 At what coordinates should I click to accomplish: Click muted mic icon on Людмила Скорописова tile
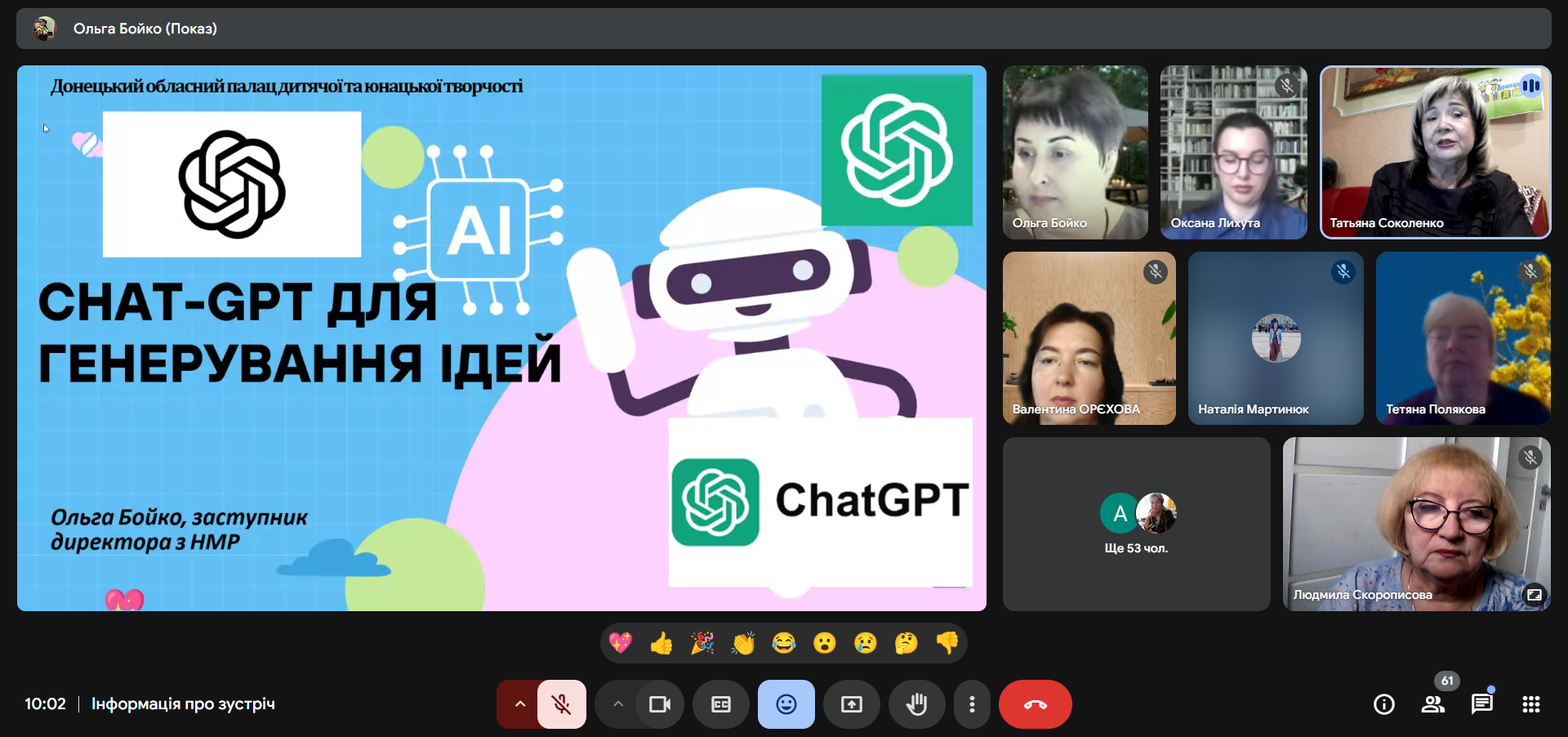[1530, 458]
